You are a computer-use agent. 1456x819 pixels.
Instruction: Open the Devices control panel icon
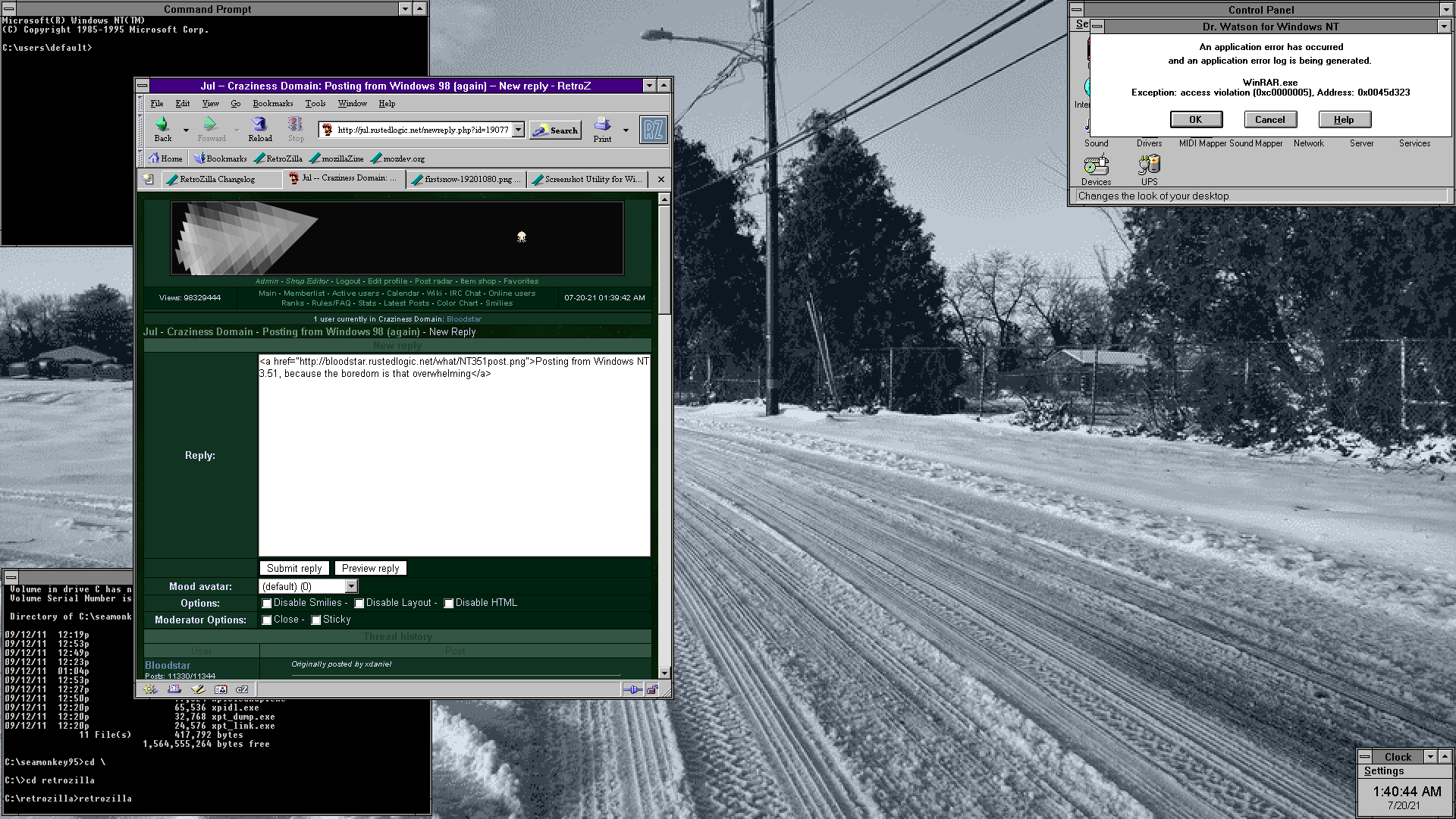pos(1096,165)
